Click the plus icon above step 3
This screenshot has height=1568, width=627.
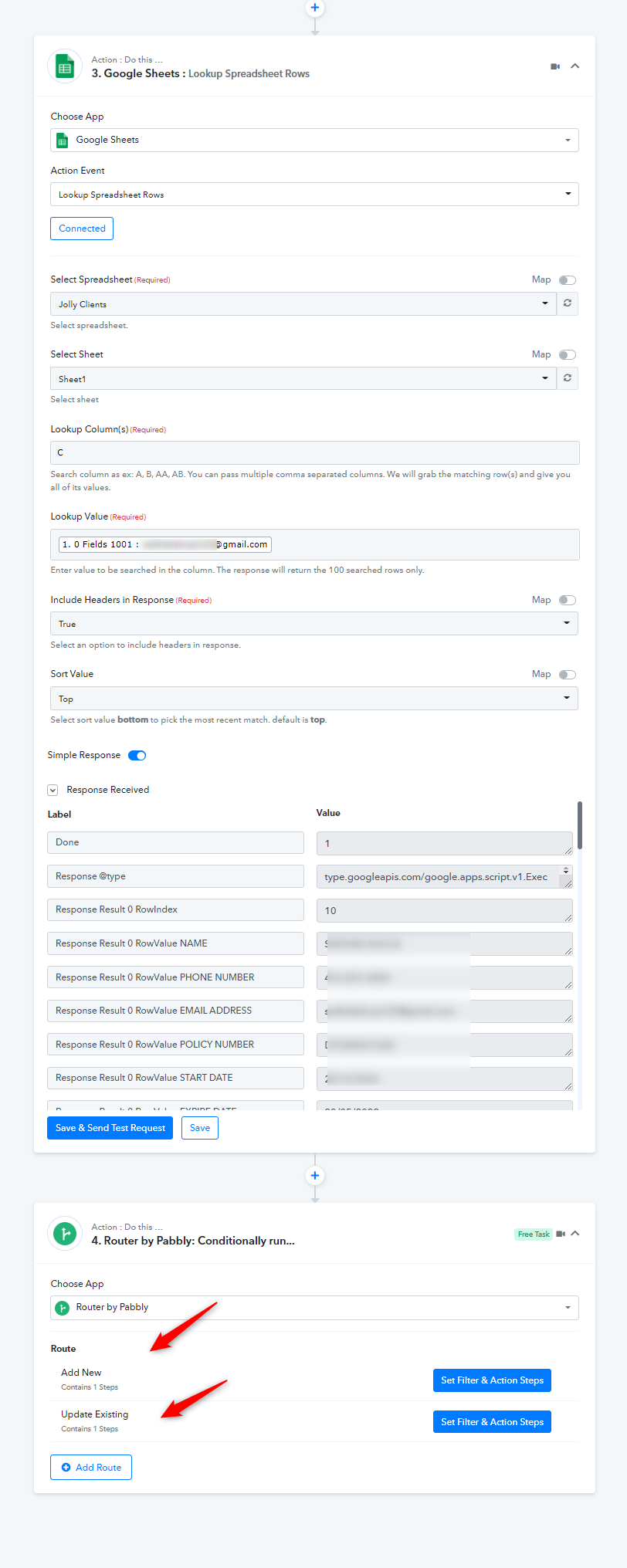314,8
